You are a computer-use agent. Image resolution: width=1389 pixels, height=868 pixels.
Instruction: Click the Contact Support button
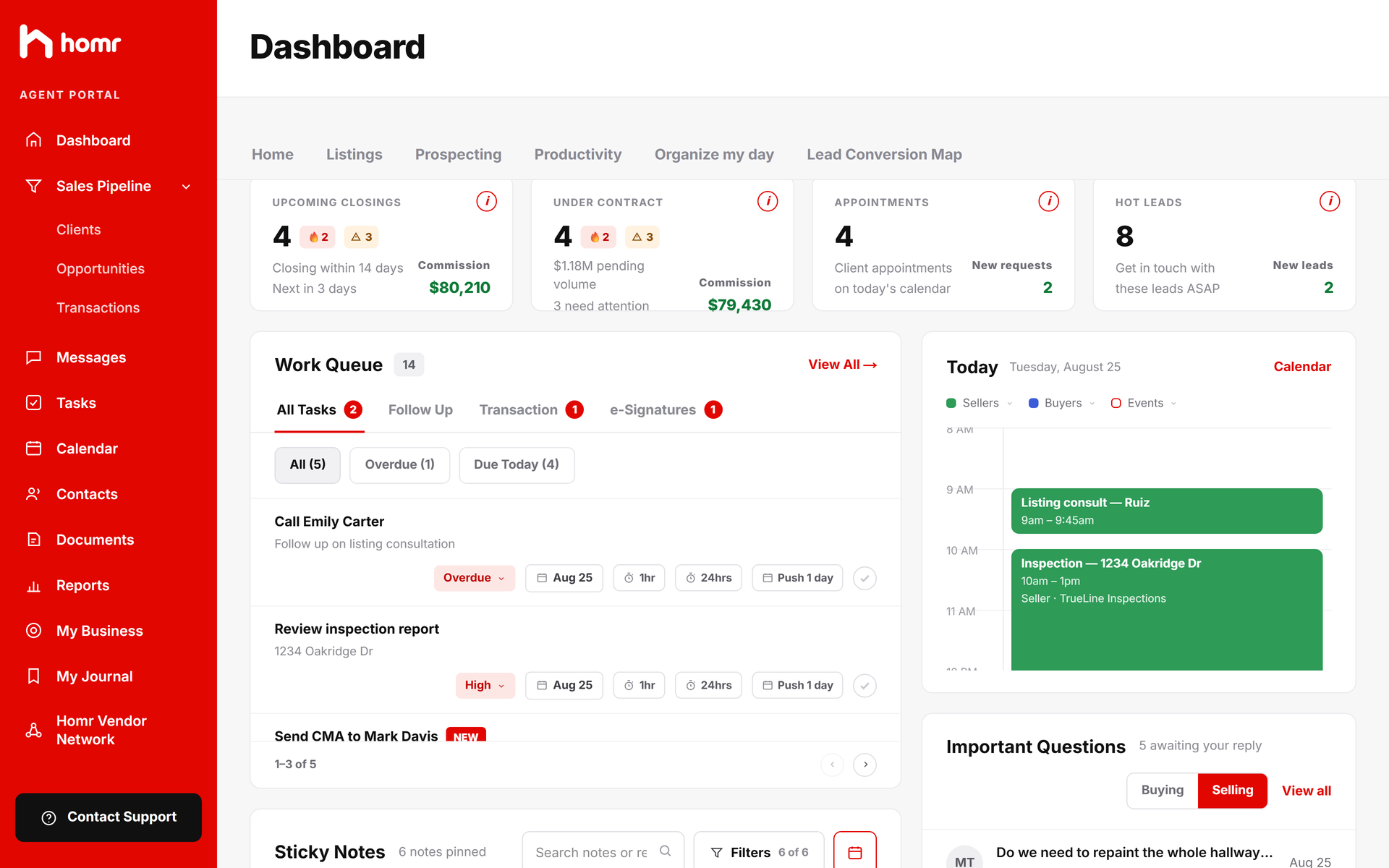click(x=109, y=817)
